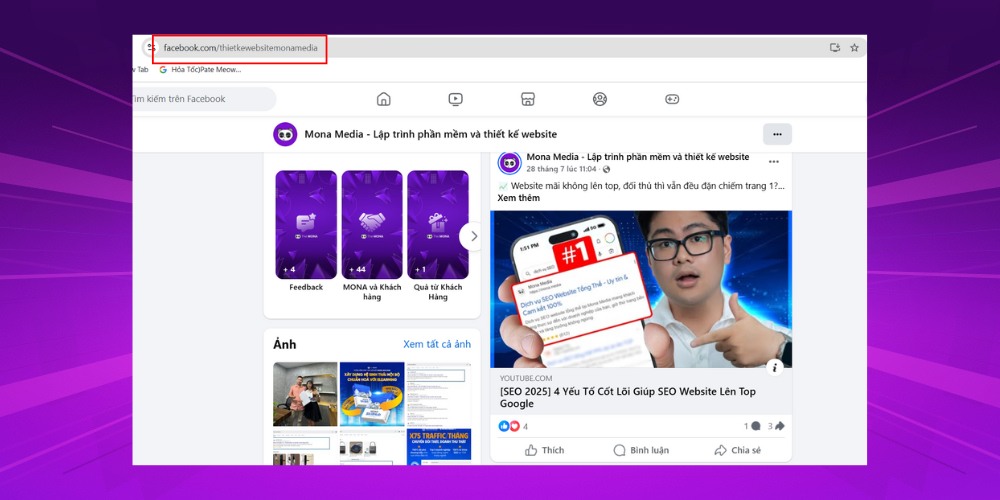
Task: Click Xem tất cả ảnh link
Action: click(437, 344)
